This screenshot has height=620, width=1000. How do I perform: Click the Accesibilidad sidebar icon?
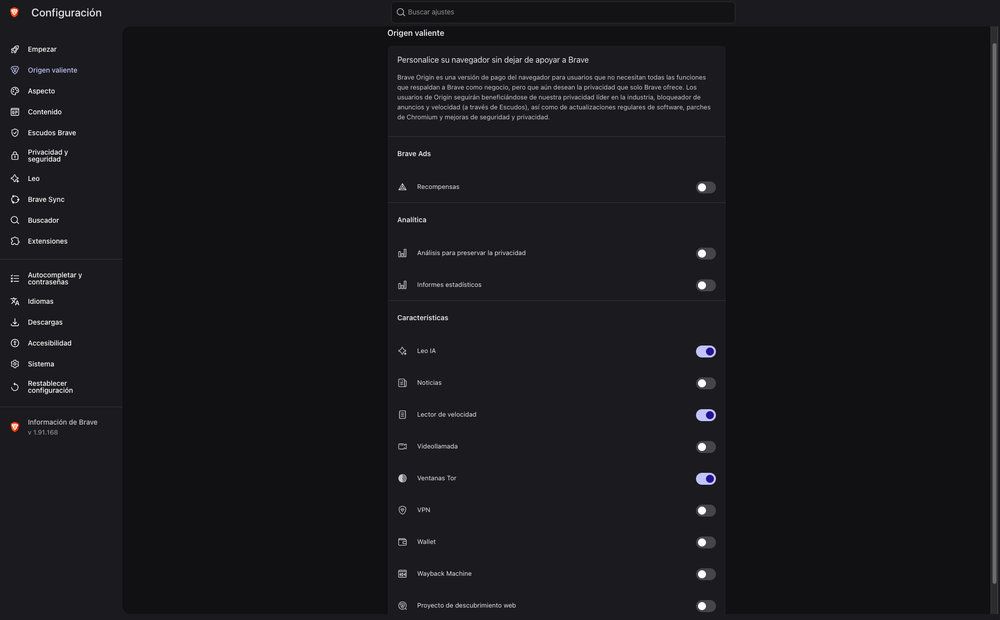[15, 343]
